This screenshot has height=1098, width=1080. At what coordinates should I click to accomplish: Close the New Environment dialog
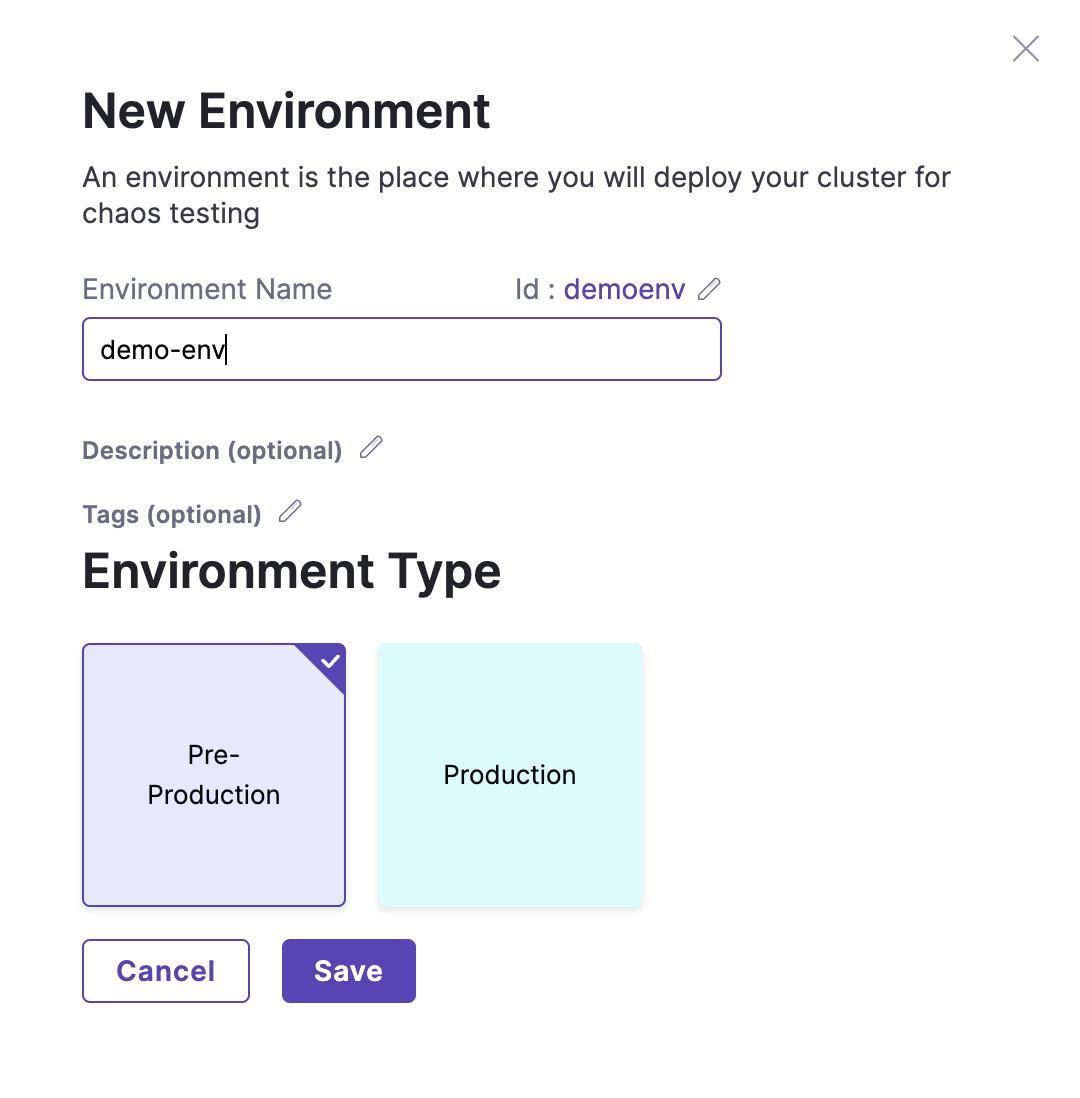(1025, 49)
